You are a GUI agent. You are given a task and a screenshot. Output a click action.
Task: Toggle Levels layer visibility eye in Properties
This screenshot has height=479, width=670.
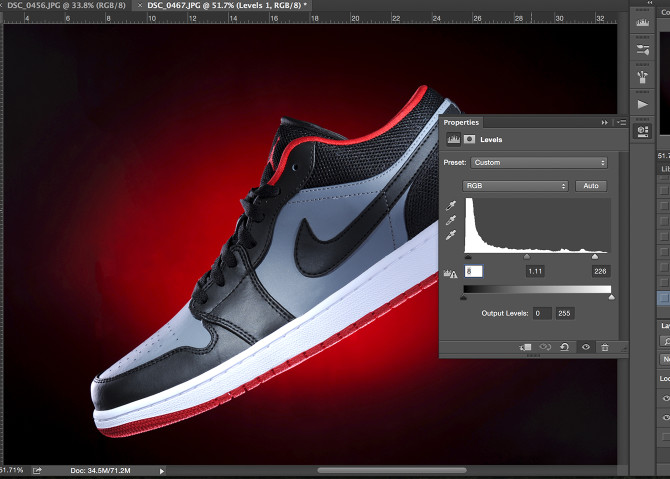pos(586,347)
